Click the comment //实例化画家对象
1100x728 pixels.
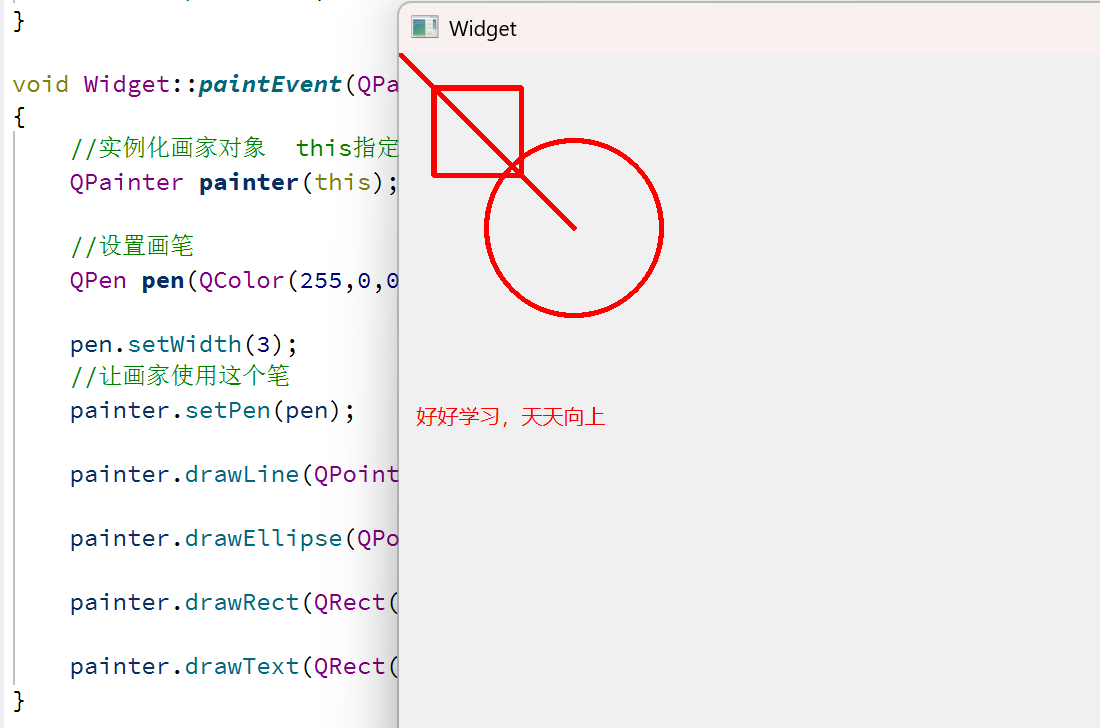(x=168, y=148)
